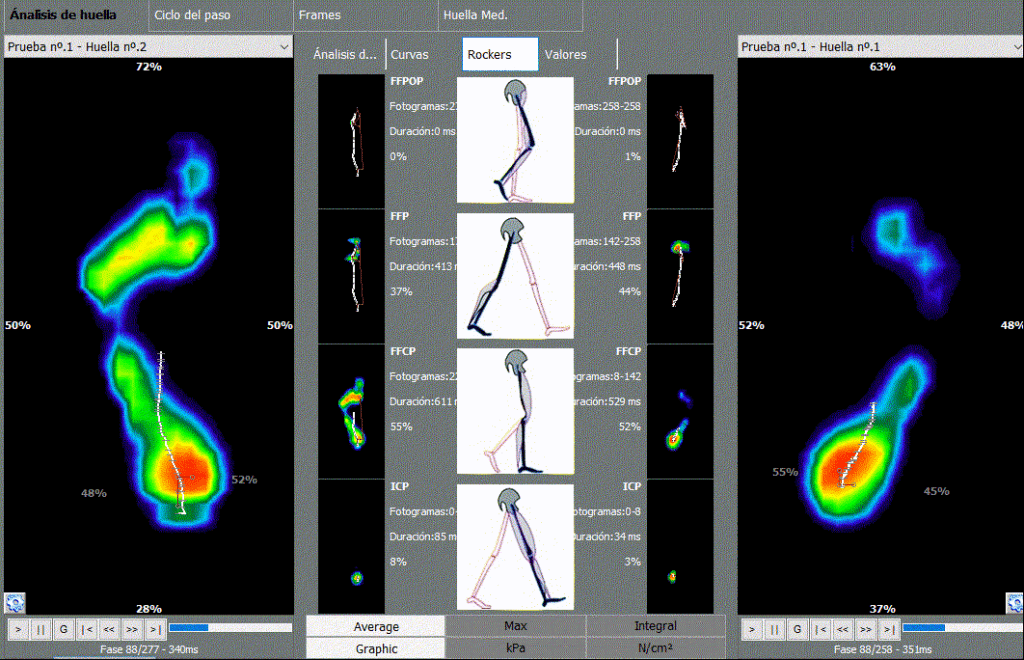Image resolution: width=1024 pixels, height=660 pixels.
Task: Set units to kPa
Action: [x=516, y=648]
